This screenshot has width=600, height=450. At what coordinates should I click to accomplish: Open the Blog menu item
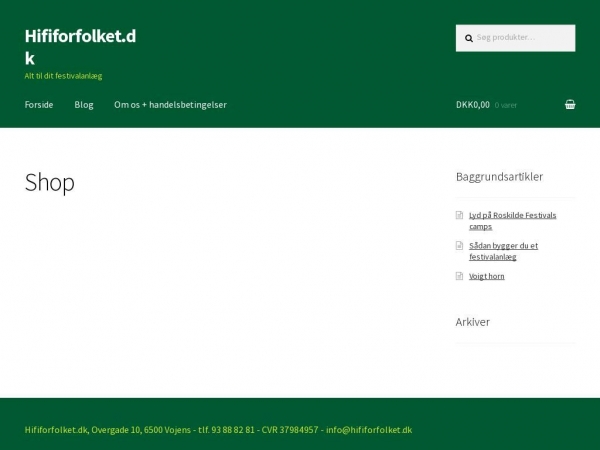point(84,104)
